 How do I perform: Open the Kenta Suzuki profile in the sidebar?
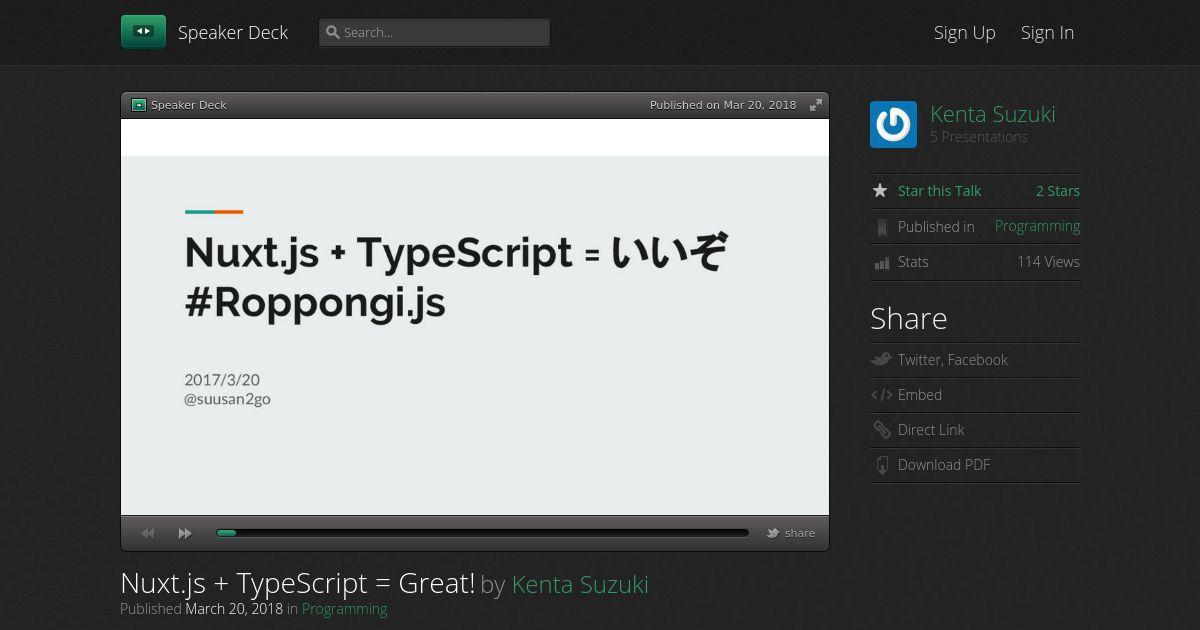[x=993, y=114]
